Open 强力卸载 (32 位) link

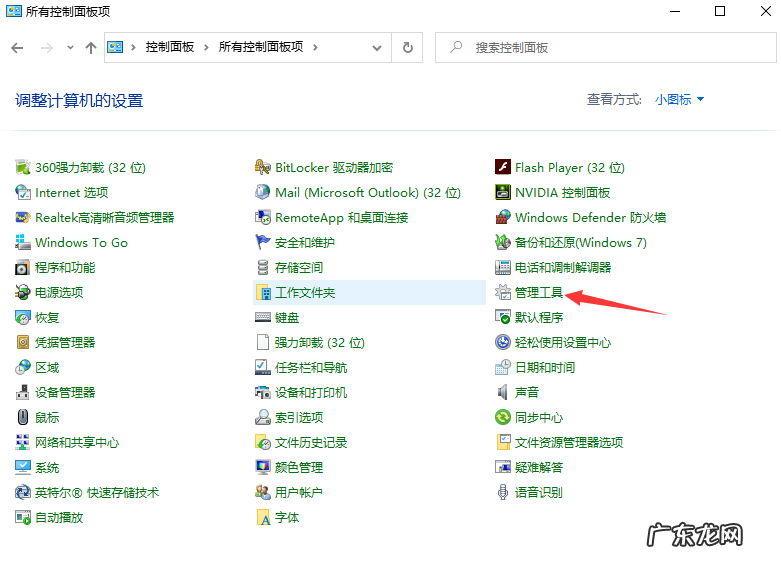(320, 342)
